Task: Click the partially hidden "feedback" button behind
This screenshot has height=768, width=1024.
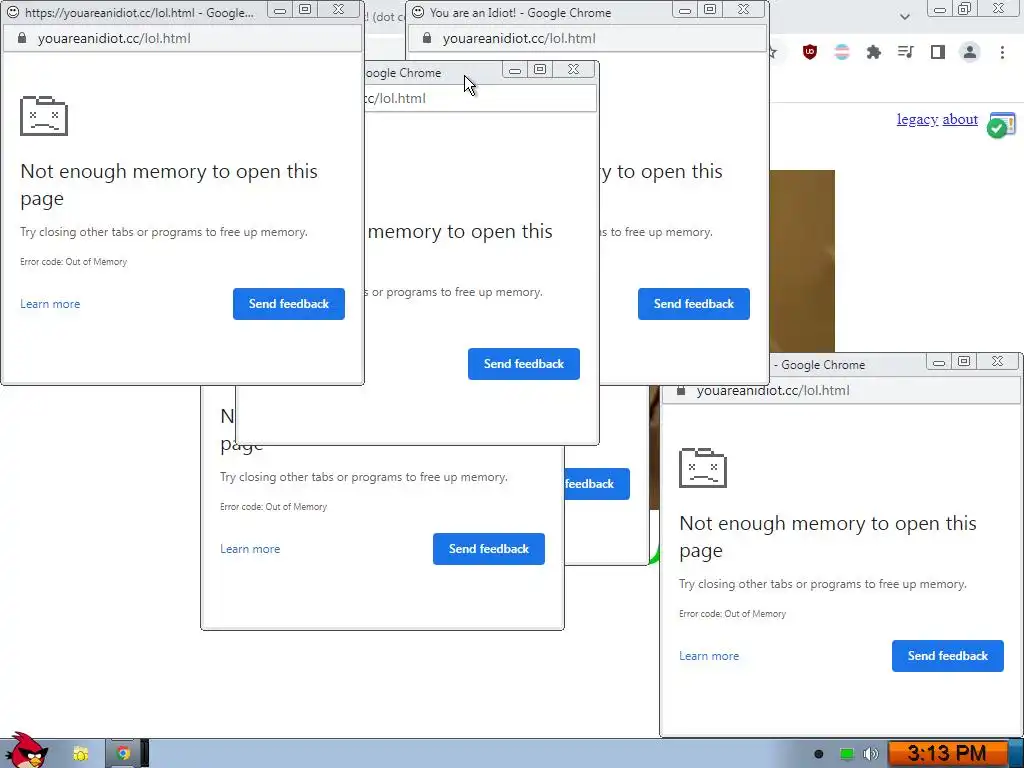Action: point(597,484)
